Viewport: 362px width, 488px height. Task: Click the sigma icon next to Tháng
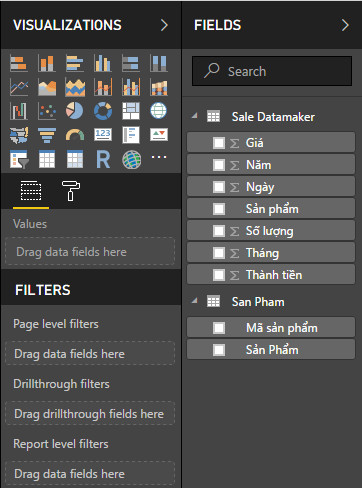click(x=235, y=253)
